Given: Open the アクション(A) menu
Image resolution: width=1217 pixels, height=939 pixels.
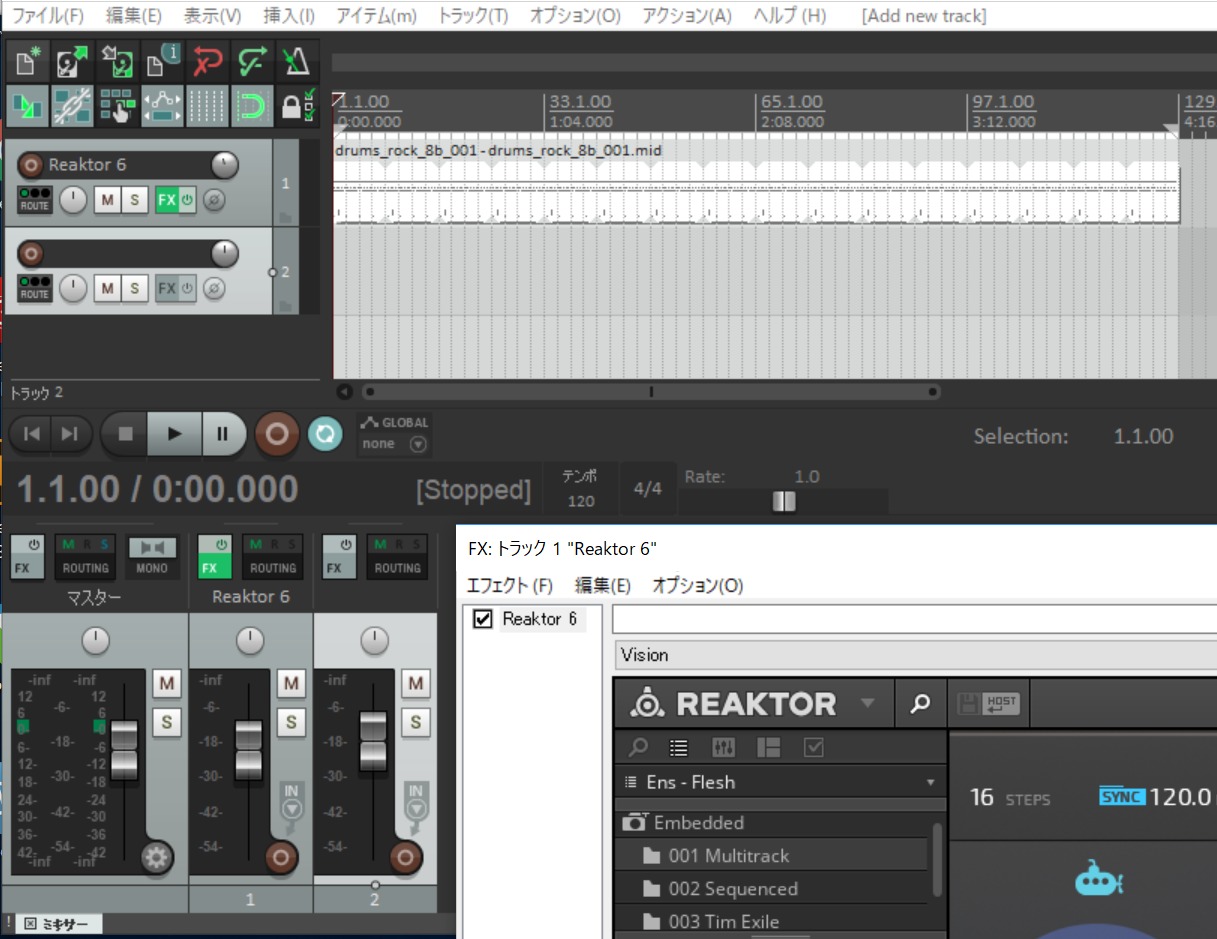Looking at the screenshot, I should 687,16.
